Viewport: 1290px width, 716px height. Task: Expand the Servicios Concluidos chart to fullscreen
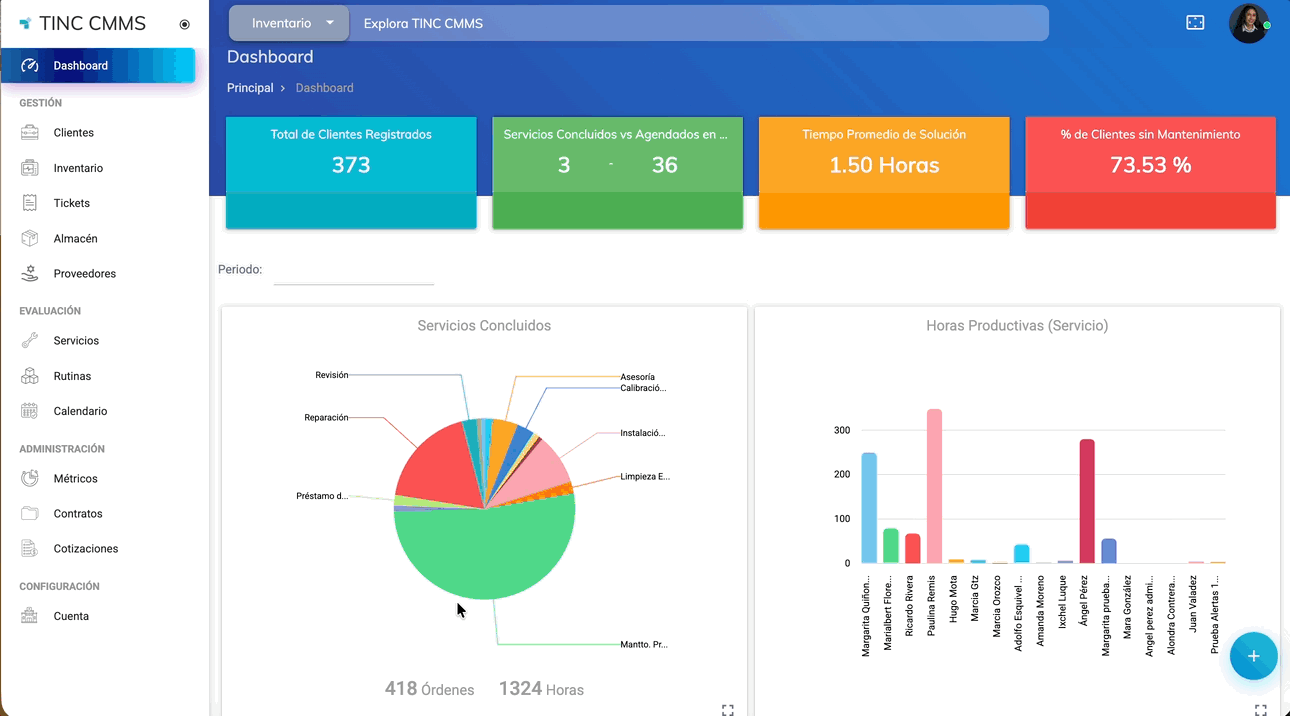tap(727, 709)
